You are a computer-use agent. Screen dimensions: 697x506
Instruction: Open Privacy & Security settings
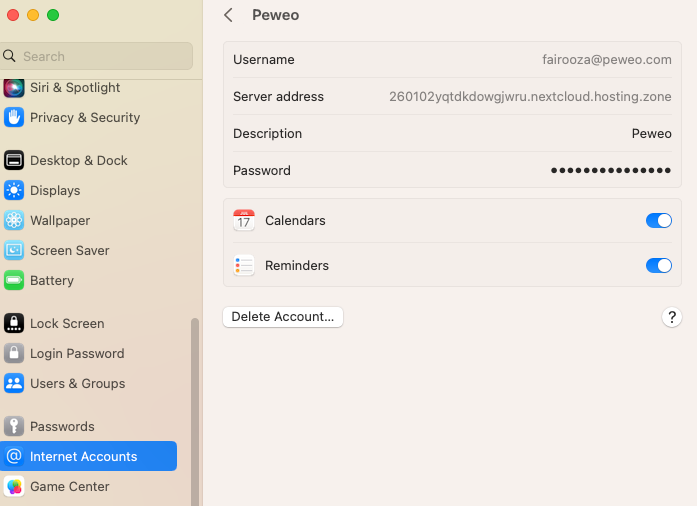coord(88,117)
